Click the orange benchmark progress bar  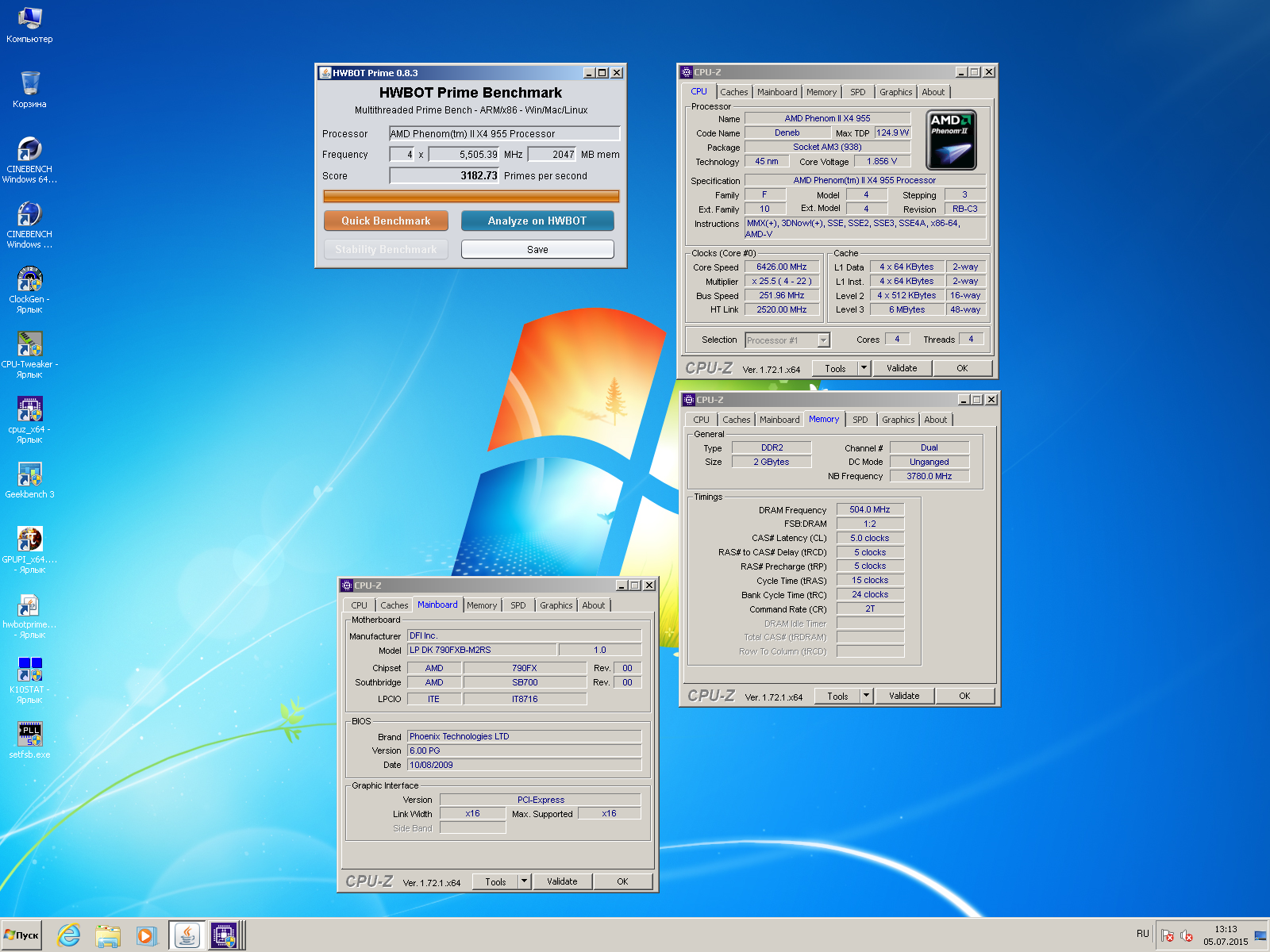pos(471,196)
